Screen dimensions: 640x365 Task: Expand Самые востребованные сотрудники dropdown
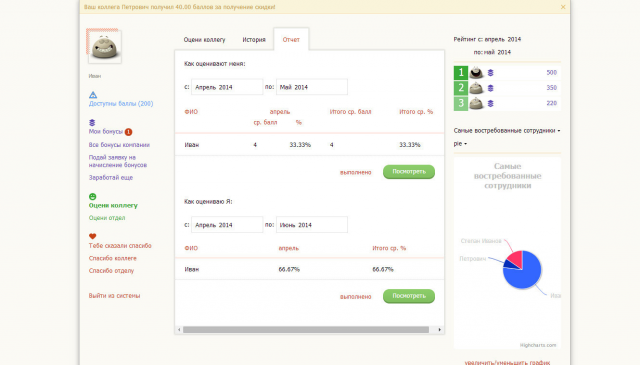pos(507,131)
